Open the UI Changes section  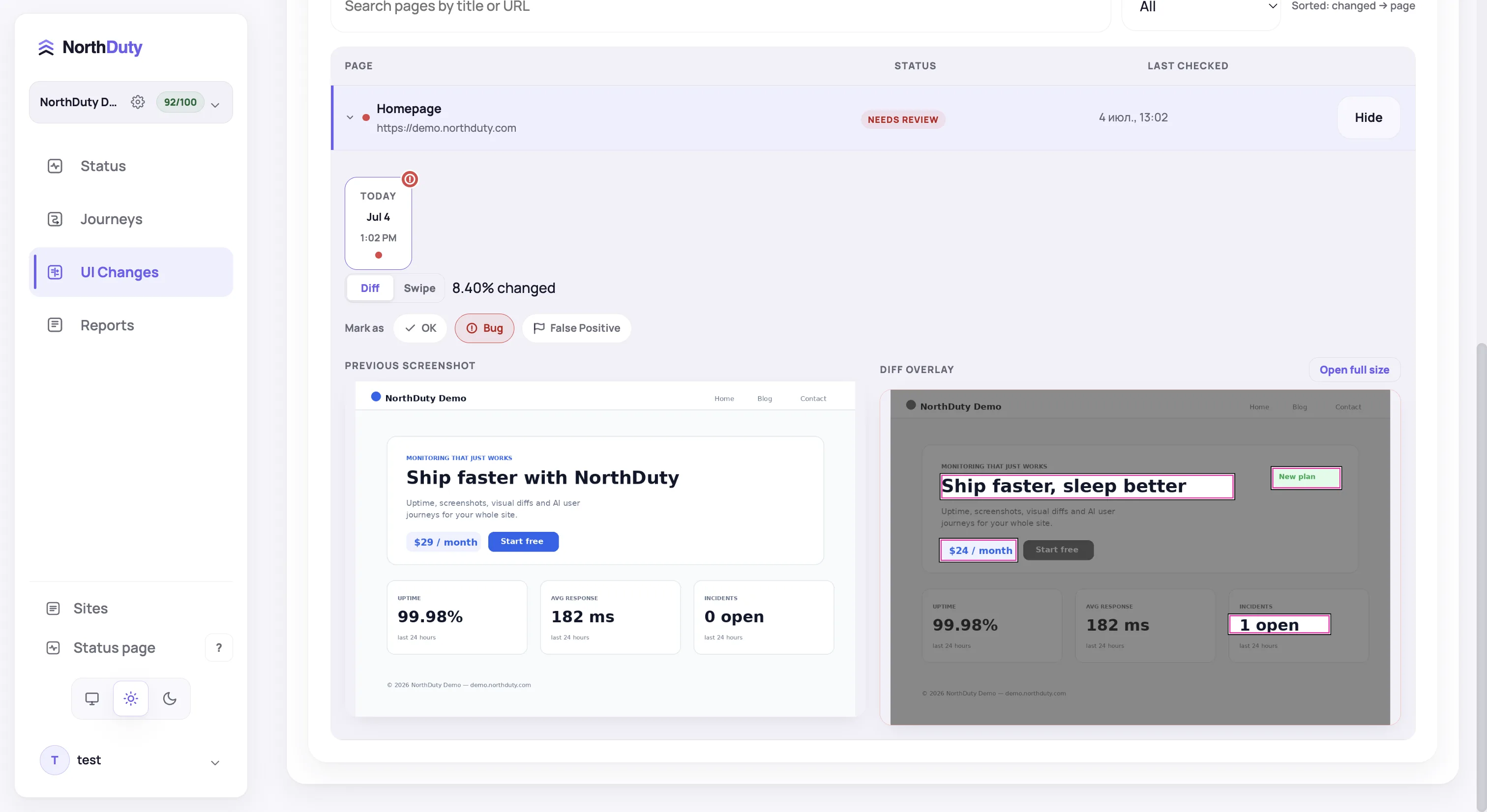(131, 272)
